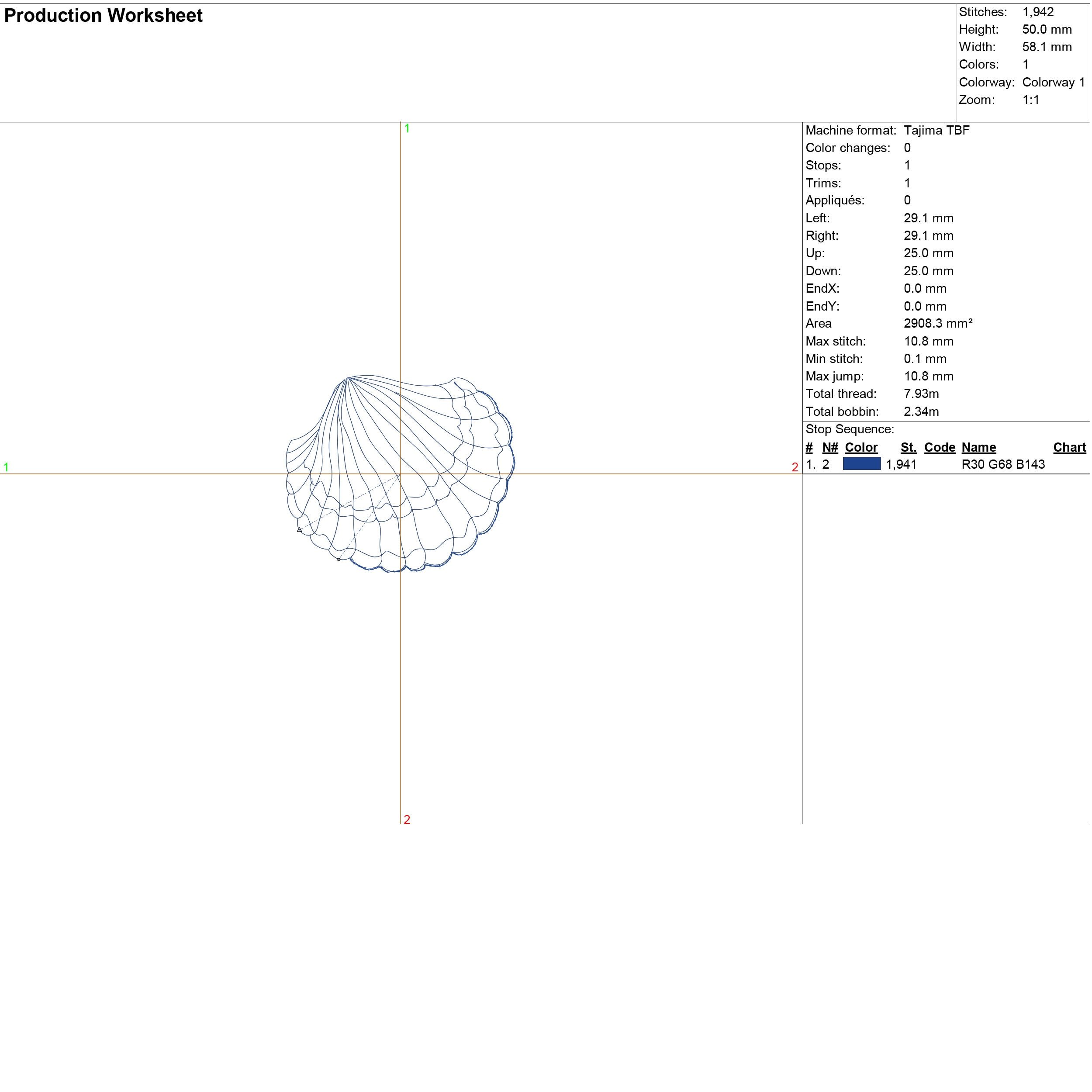Click the 'Color' column header

point(861,448)
